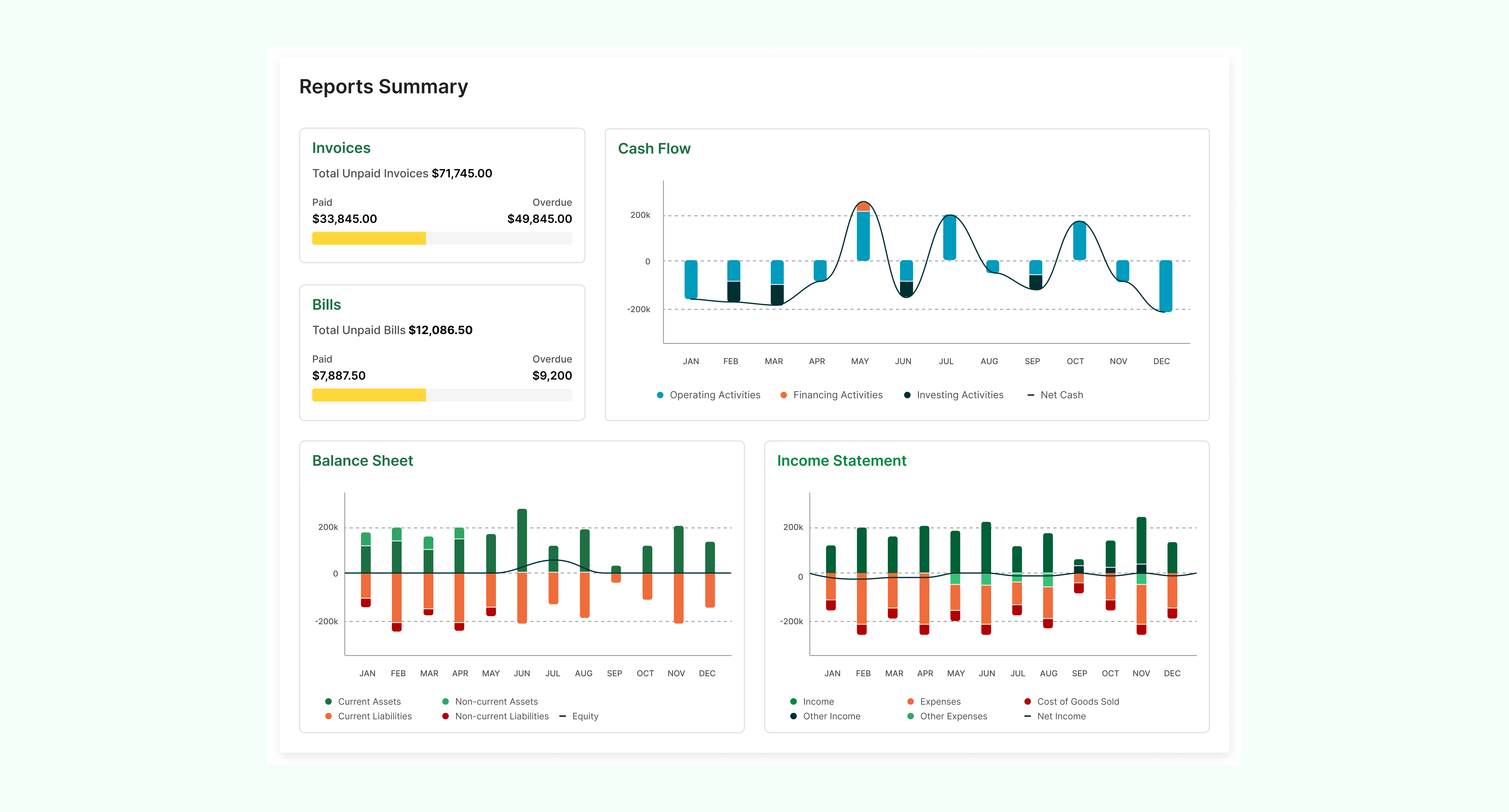This screenshot has width=1509, height=812.
Task: Click JUN bar in Balance Sheet chart
Action: (522, 539)
